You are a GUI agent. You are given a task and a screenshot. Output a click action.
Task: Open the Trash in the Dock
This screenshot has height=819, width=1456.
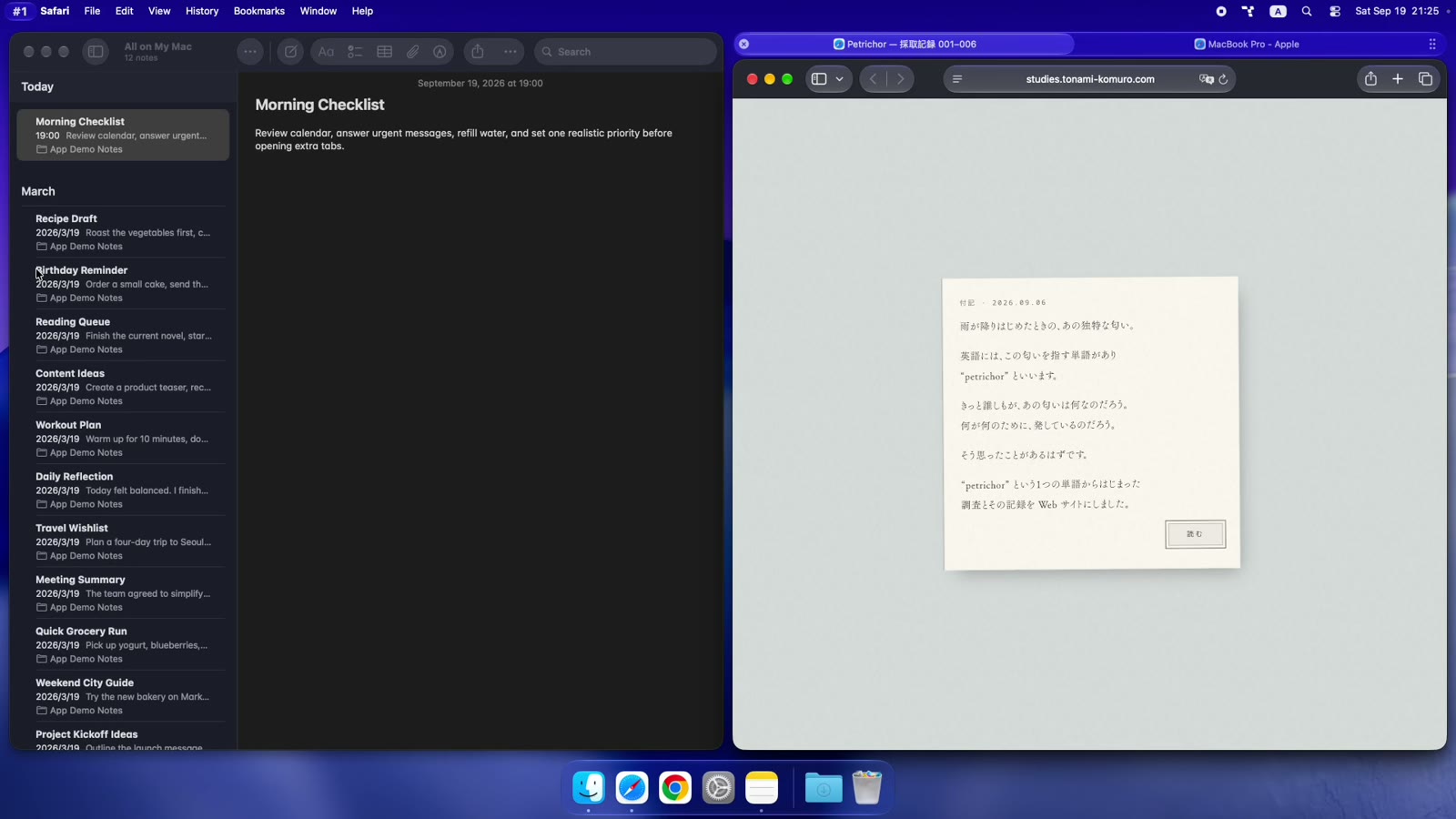pyautogui.click(x=867, y=788)
